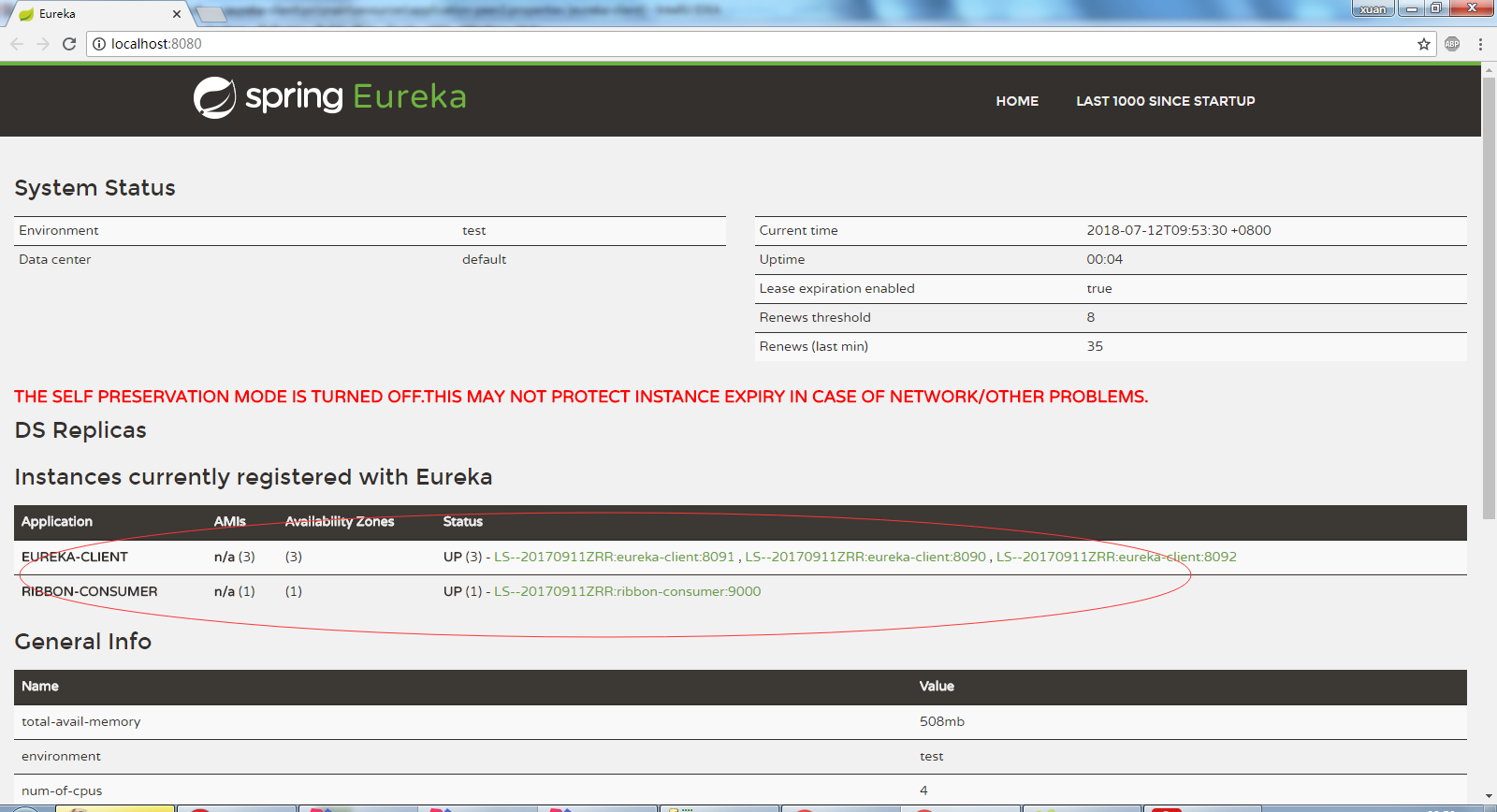Click the spring Eureka logo text
Image resolution: width=1497 pixels, height=812 pixels.
pos(356,96)
